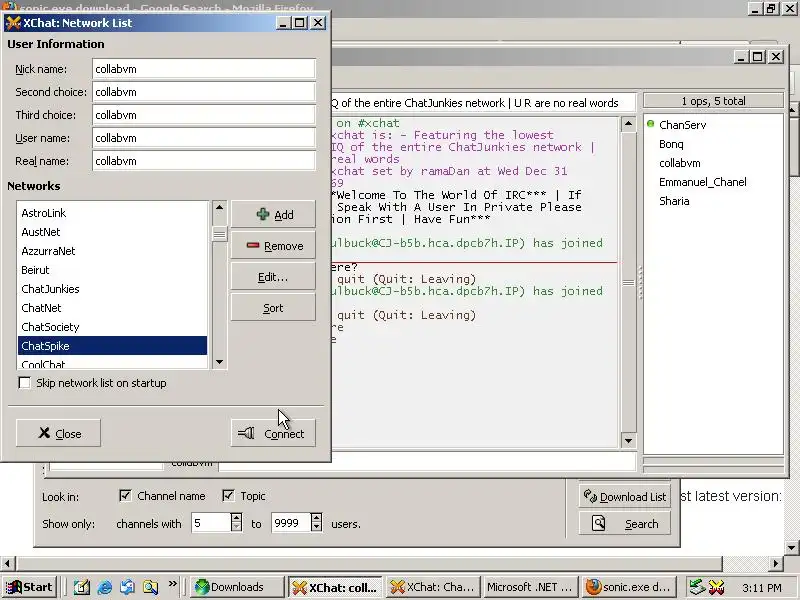Select AstroLink in the network list

(112, 213)
